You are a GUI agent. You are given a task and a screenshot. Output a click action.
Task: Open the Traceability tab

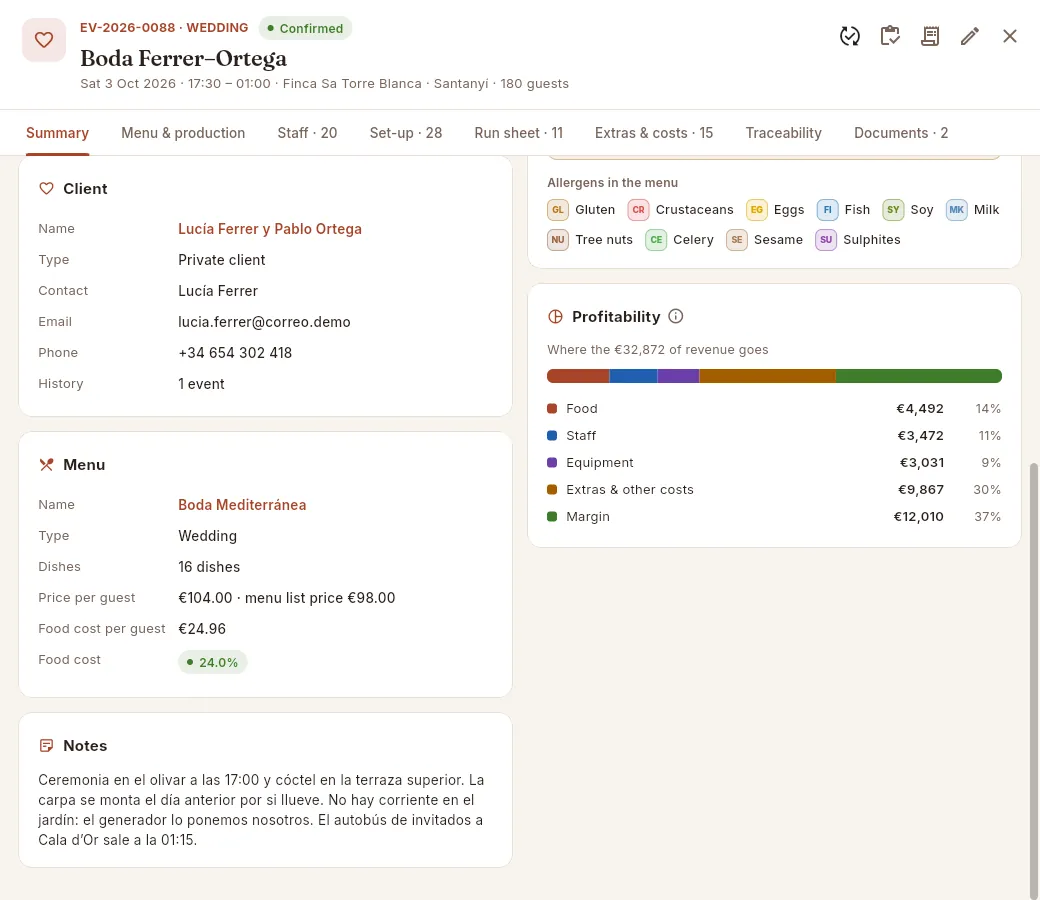tap(783, 133)
